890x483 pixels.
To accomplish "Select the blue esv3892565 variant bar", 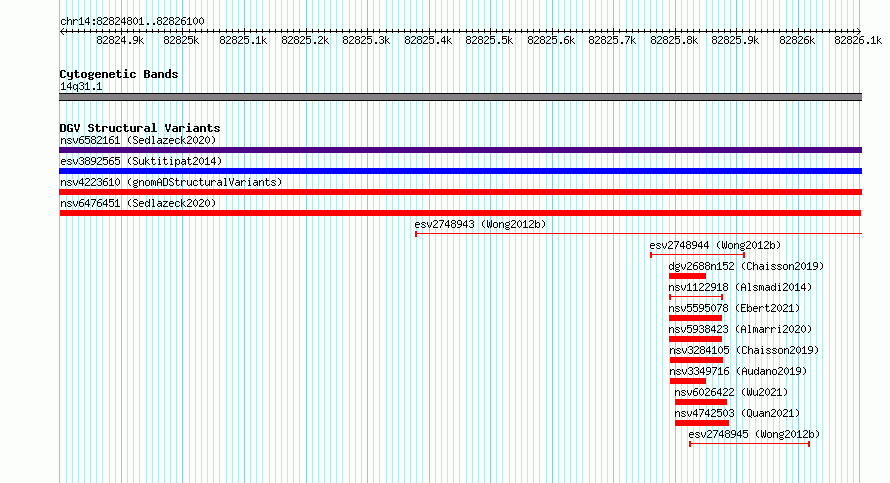I will (x=460, y=171).
